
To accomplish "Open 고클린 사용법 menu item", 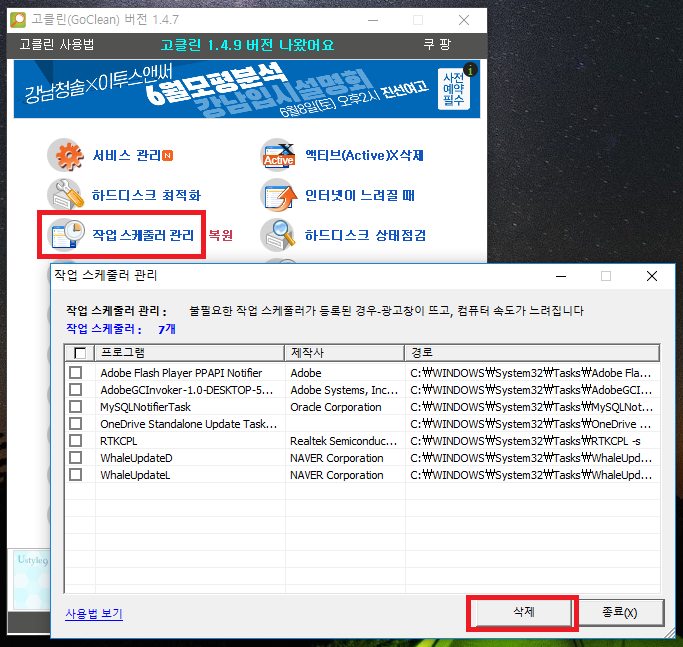I will tap(57, 44).
